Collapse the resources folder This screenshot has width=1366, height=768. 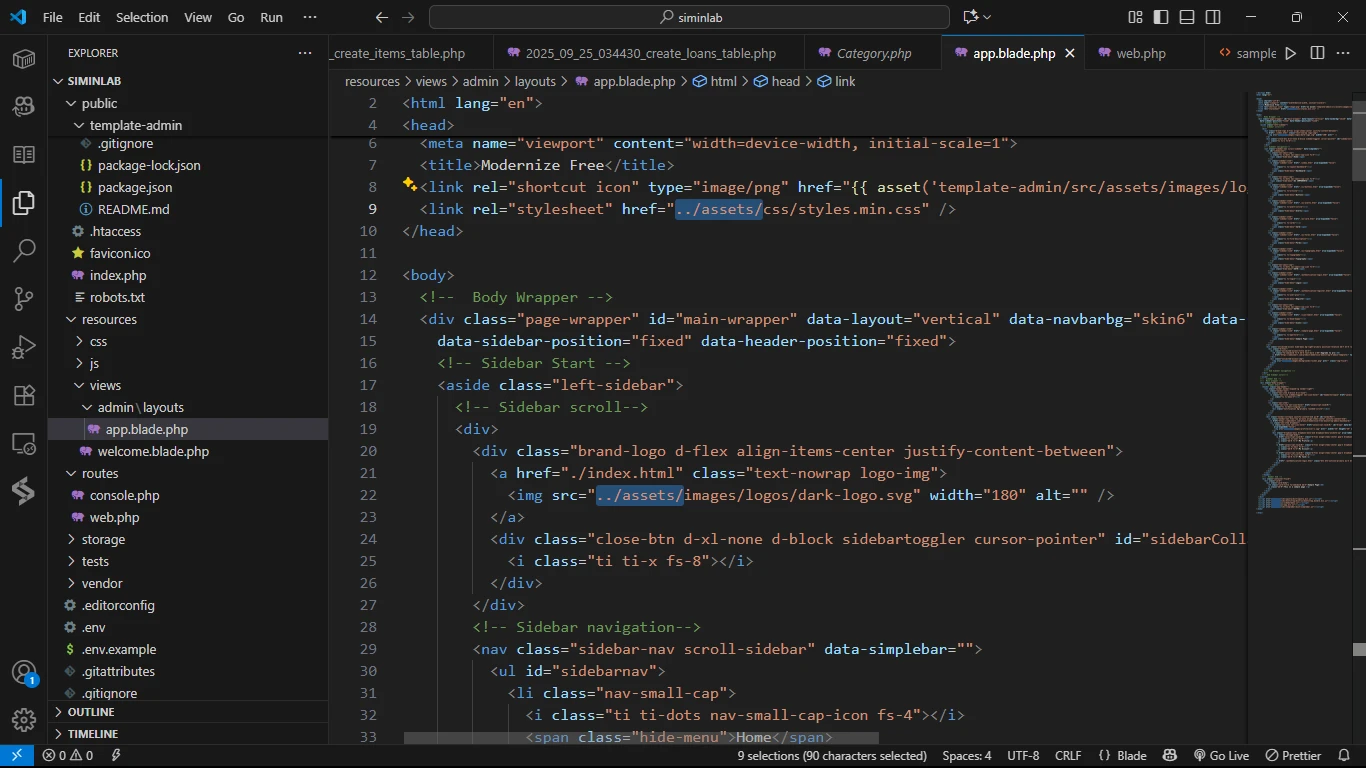coord(109,319)
